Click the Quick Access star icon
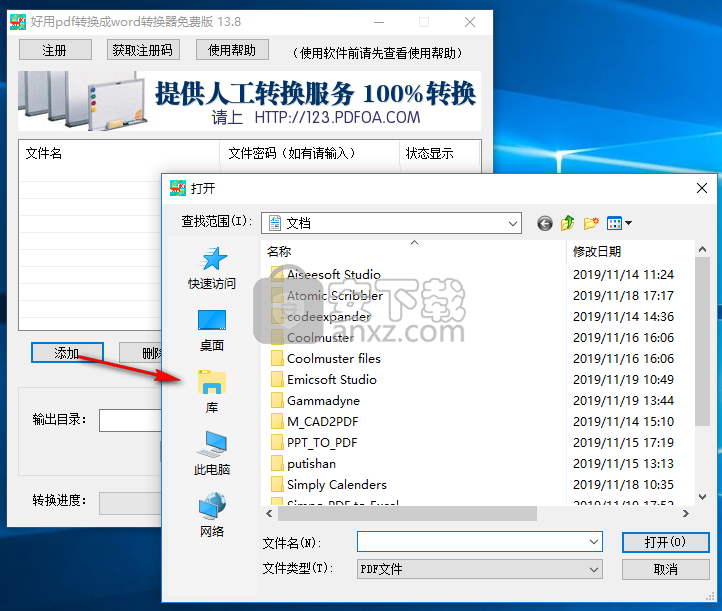Viewport: 722px width, 611px height. 213,259
